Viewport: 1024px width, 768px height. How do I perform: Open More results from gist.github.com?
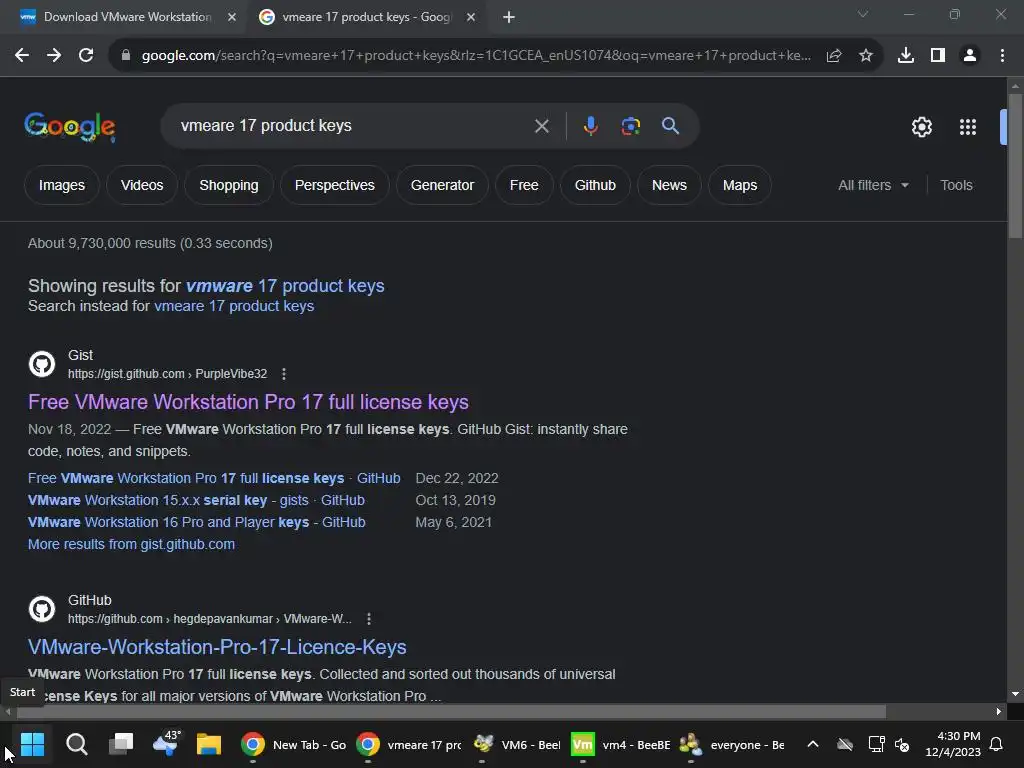click(131, 545)
